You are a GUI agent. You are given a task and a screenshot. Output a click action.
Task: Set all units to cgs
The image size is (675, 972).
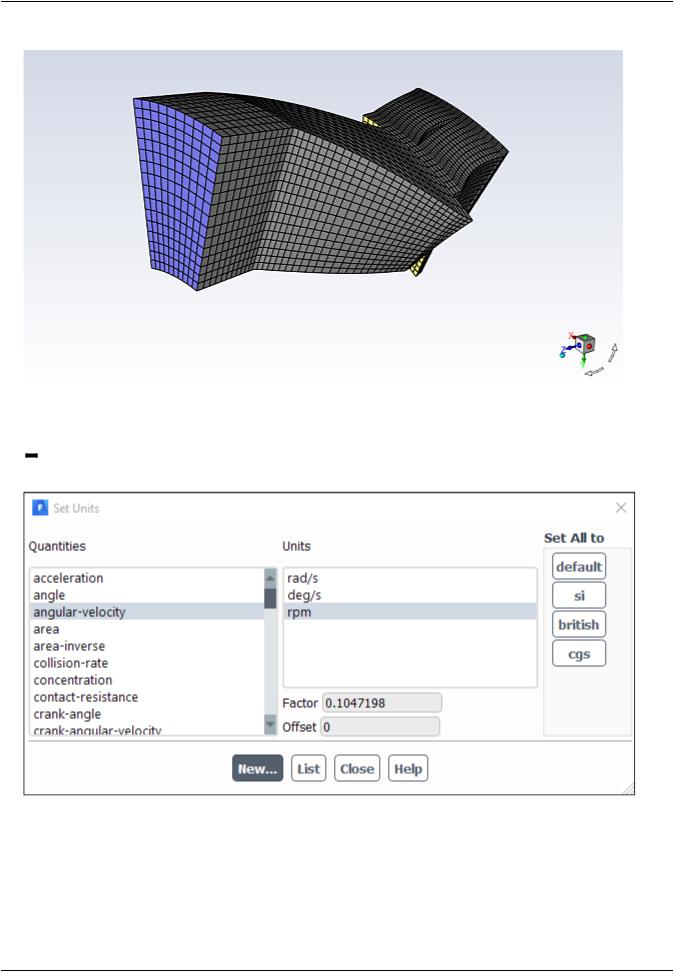pyautogui.click(x=579, y=653)
